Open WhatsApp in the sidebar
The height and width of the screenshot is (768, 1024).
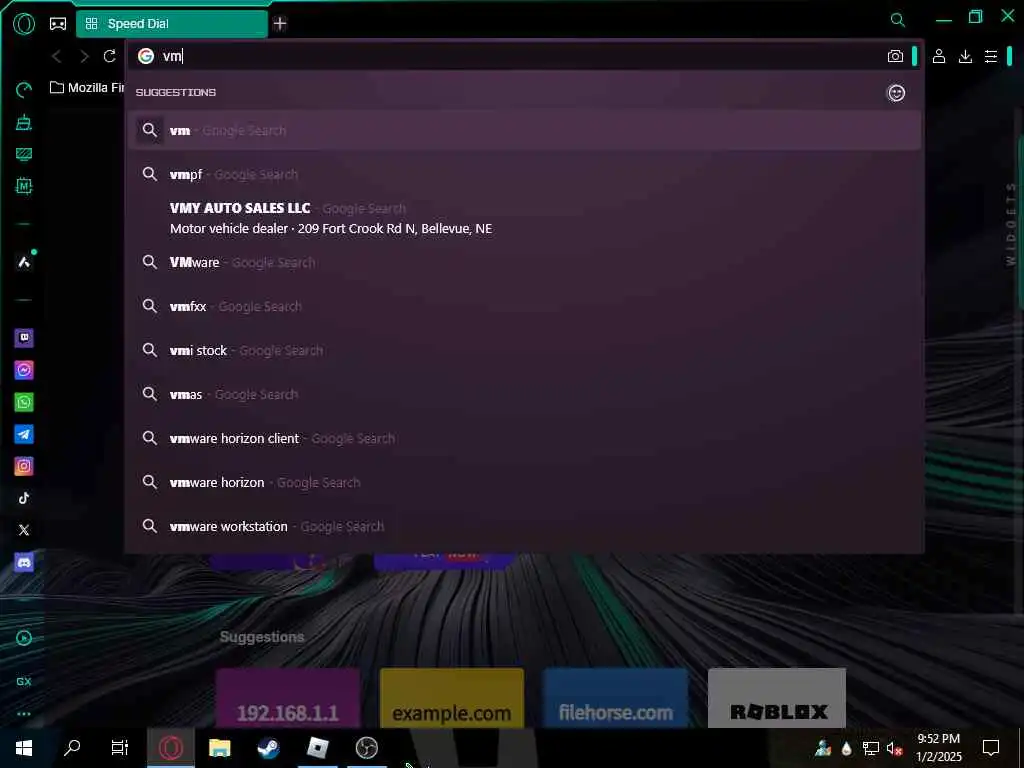coord(24,402)
